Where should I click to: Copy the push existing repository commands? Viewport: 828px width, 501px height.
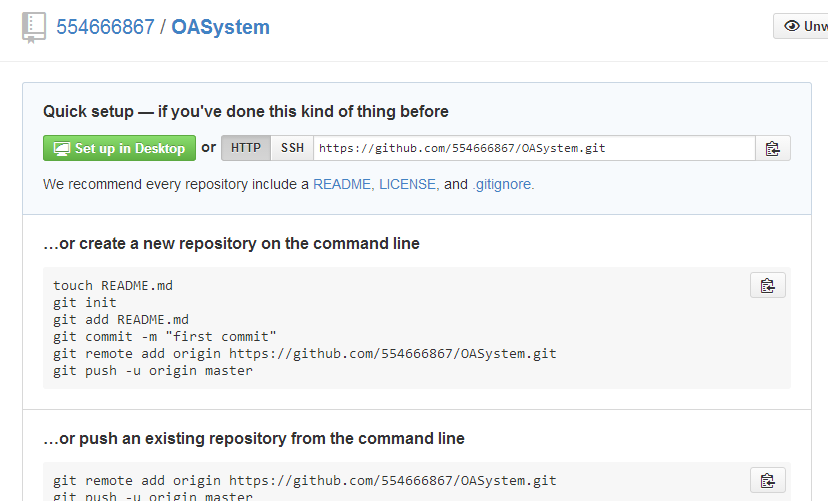point(767,480)
